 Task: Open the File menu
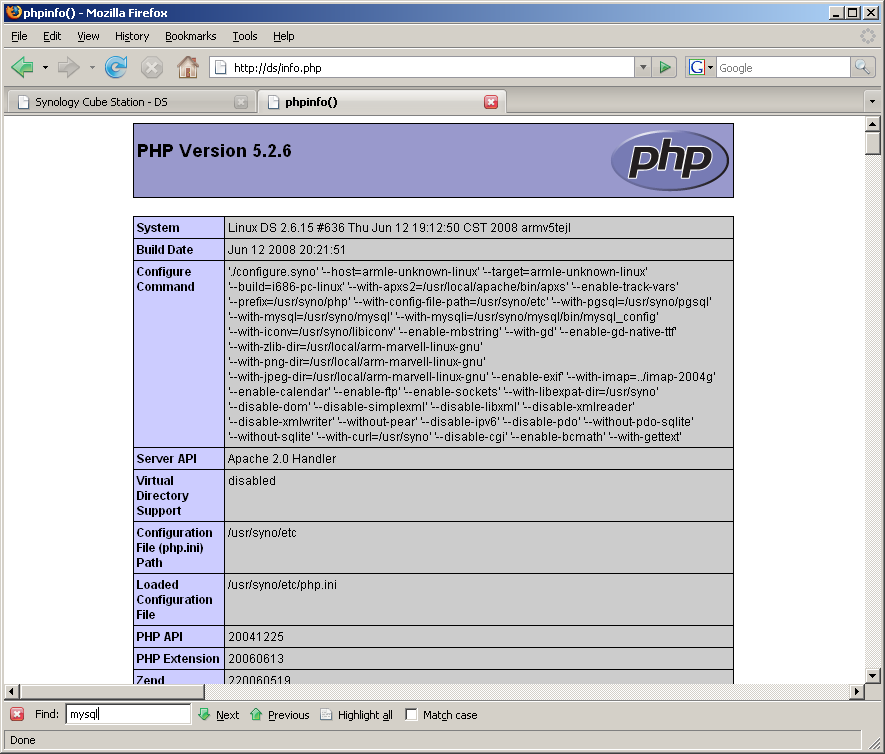(19, 36)
